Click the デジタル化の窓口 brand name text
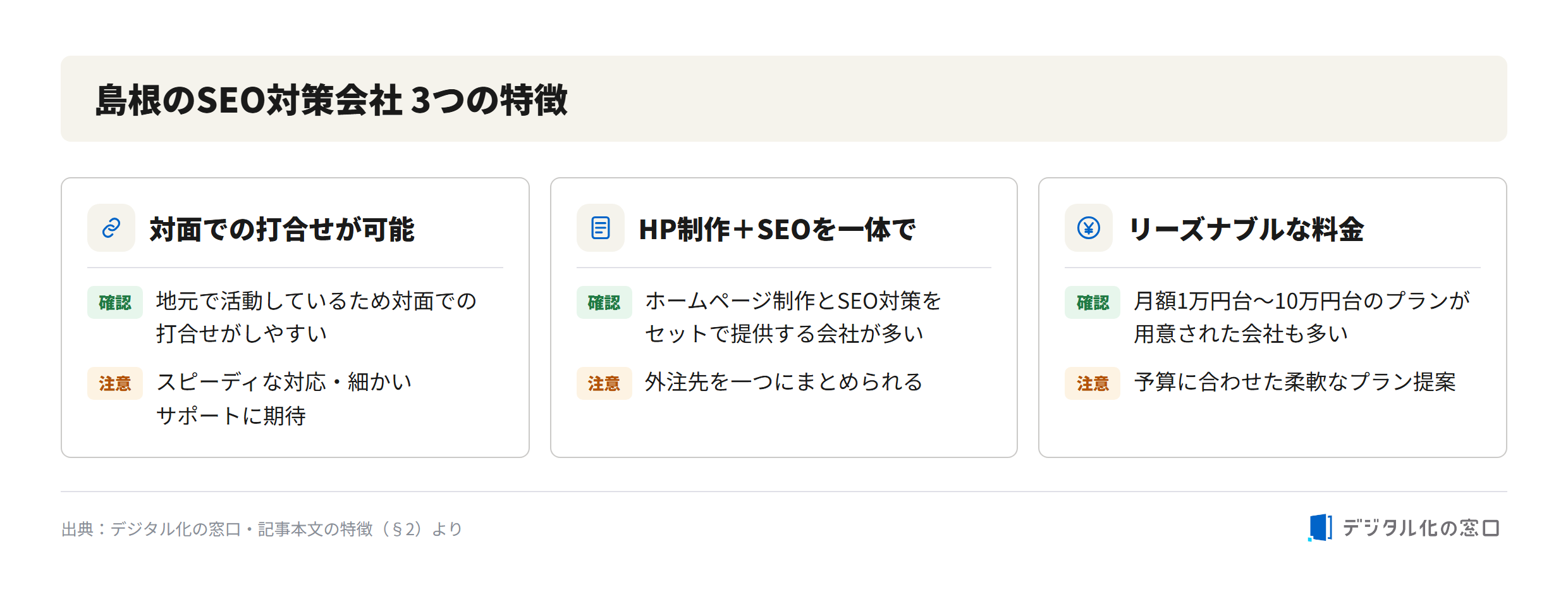 pyautogui.click(x=1421, y=528)
